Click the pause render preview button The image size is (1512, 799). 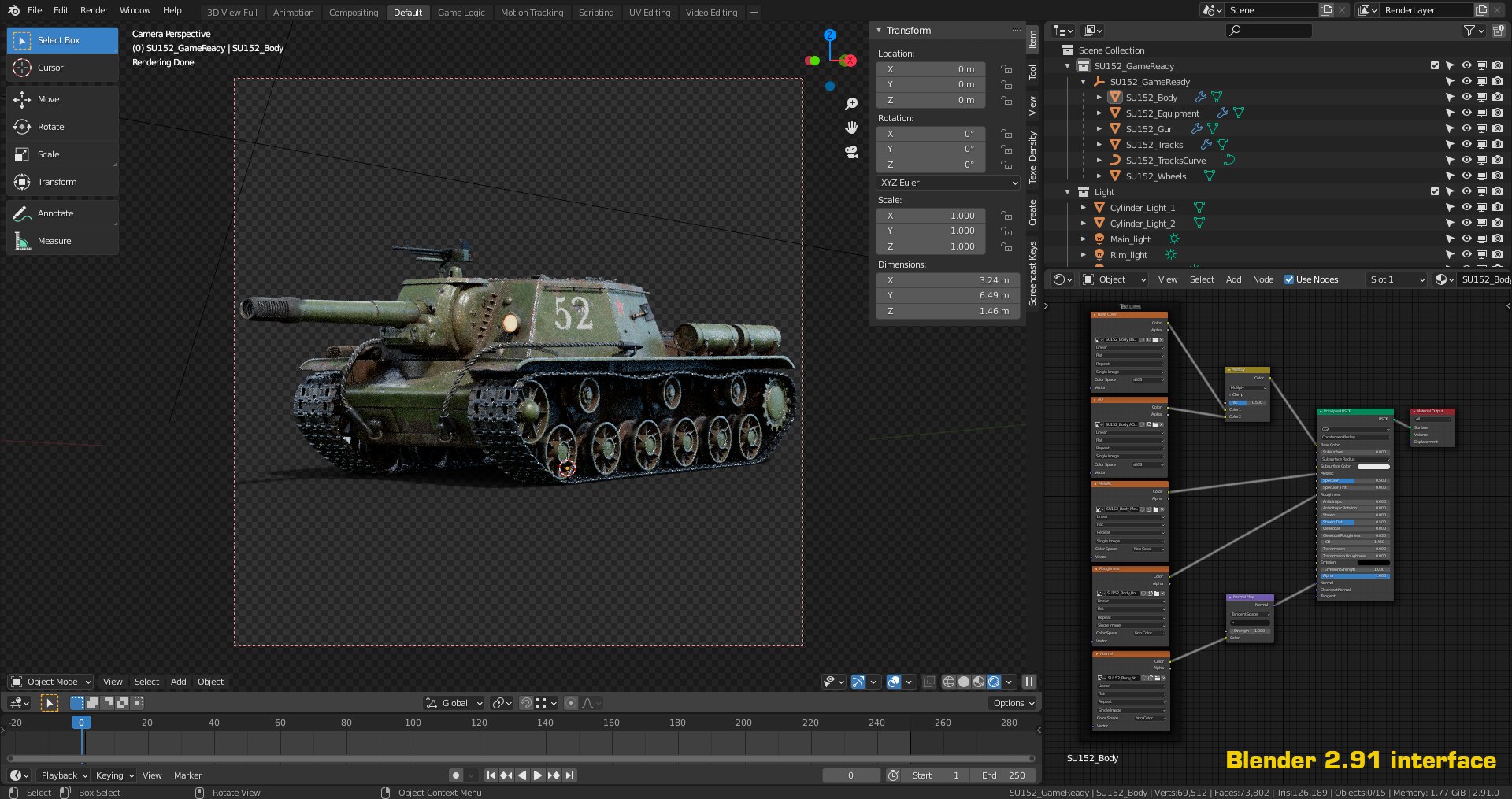point(1029,682)
